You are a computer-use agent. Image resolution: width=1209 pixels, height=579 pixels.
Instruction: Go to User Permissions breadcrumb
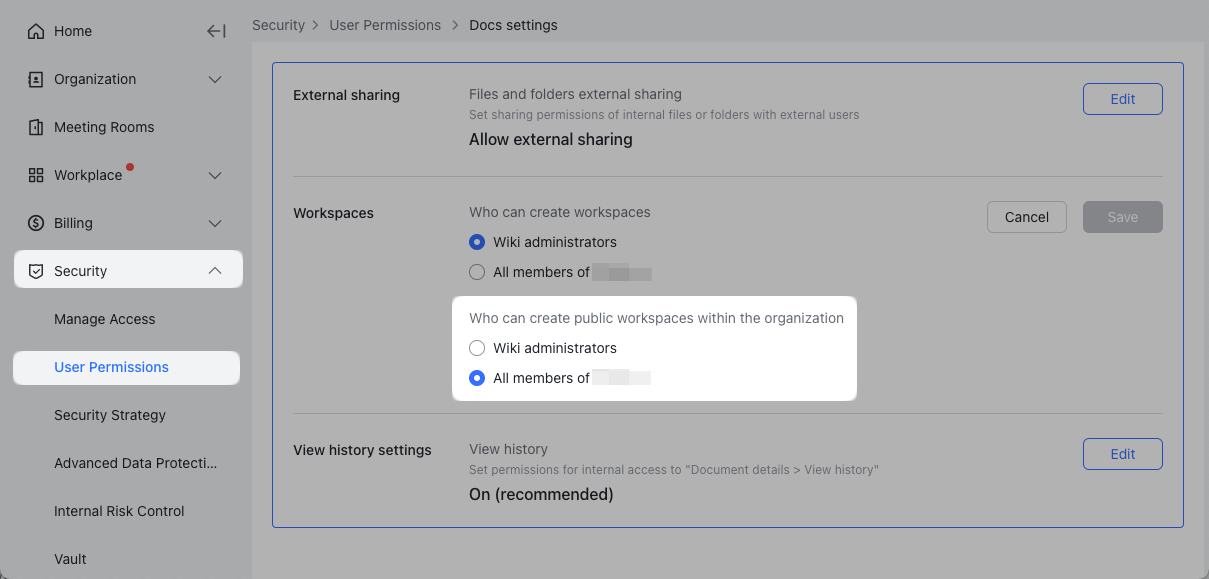[385, 25]
